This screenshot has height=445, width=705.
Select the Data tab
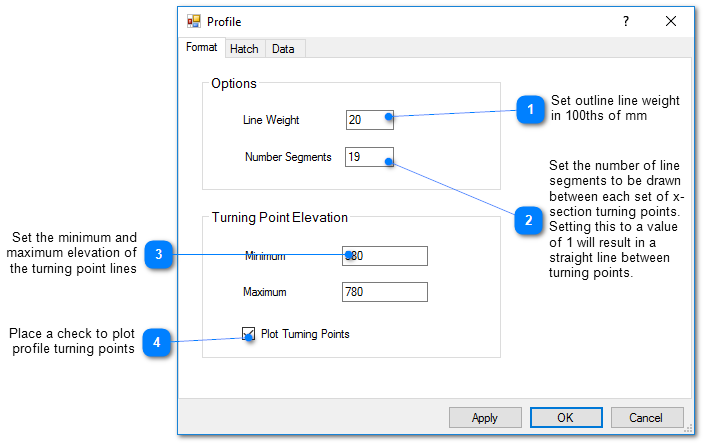coord(283,49)
